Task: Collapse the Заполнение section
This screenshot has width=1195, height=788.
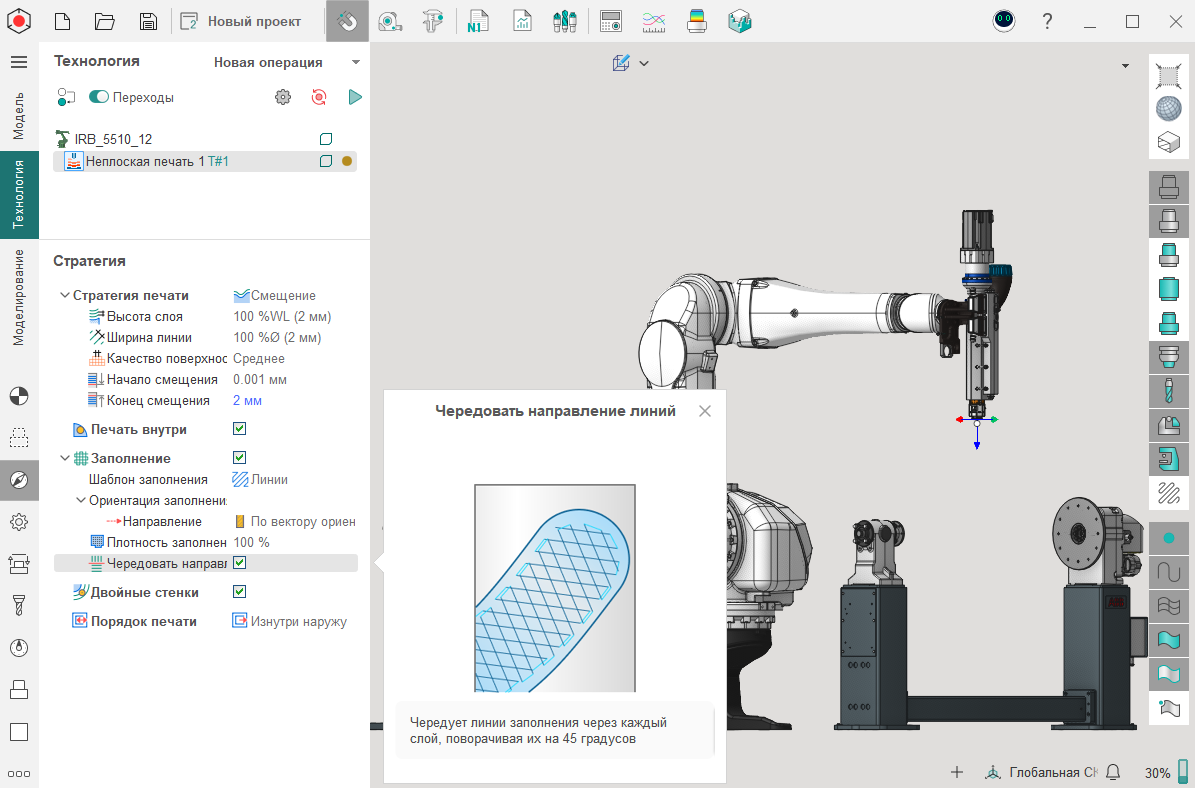Action: click(x=65, y=458)
